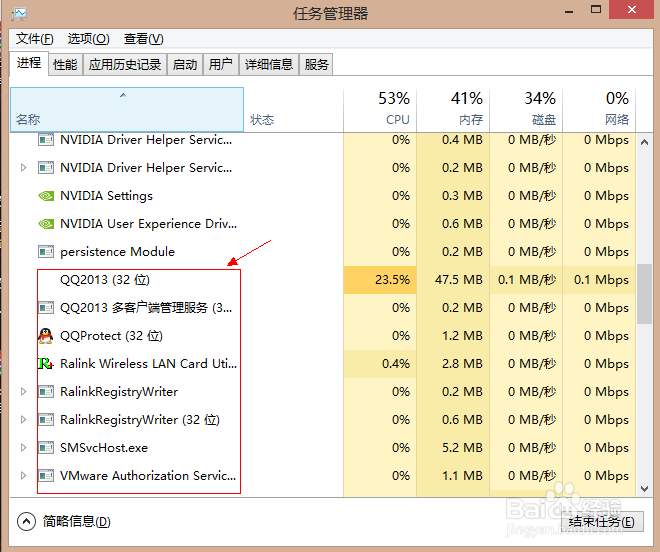Expand the RalinkRegistryWriter process group
660x552 pixels.
coord(24,392)
